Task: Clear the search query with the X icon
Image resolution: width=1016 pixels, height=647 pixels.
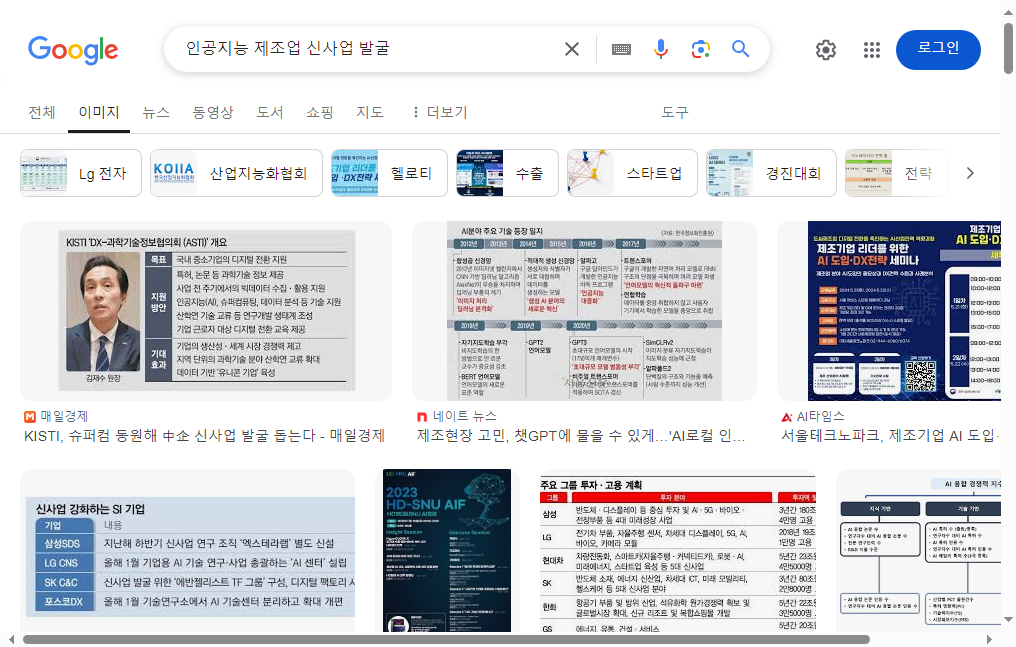Action: [572, 49]
